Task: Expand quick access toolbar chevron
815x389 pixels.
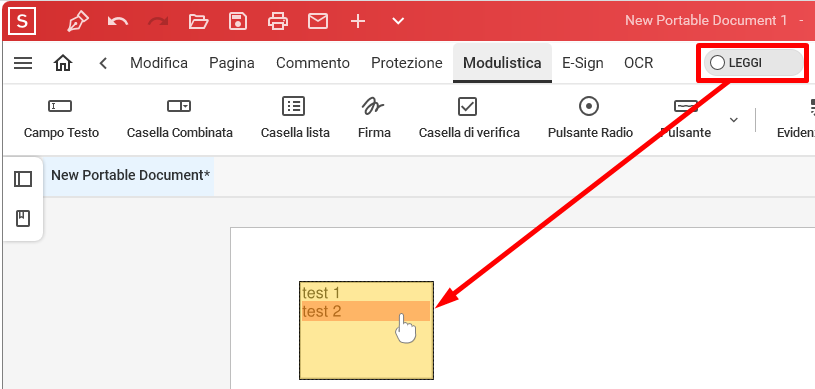Action: [398, 21]
